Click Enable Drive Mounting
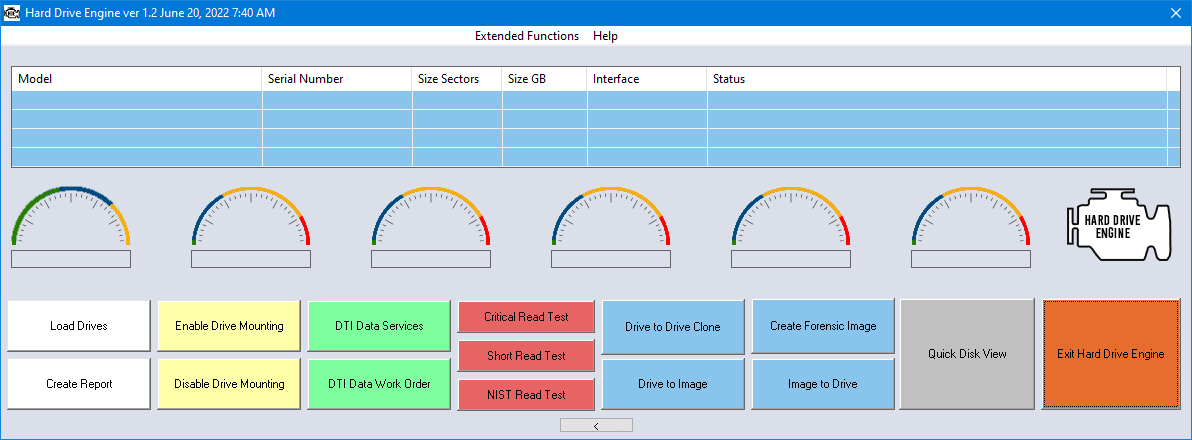Screen dimensions: 1192x440 point(229,326)
